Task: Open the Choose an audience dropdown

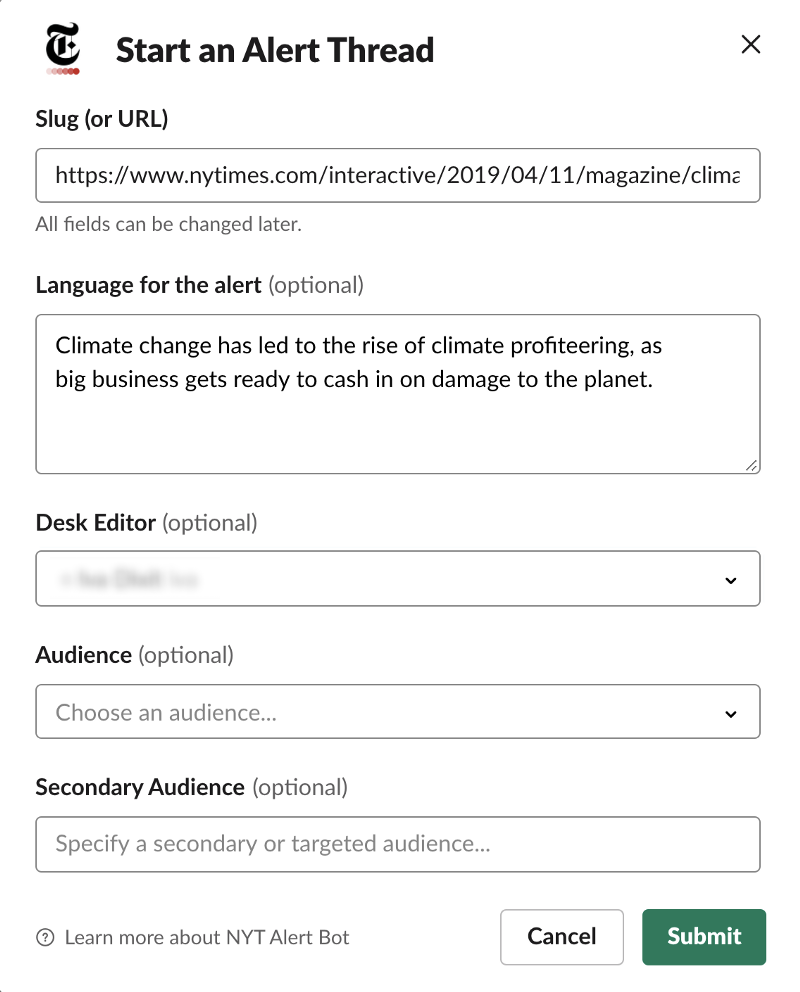Action: 397,712
